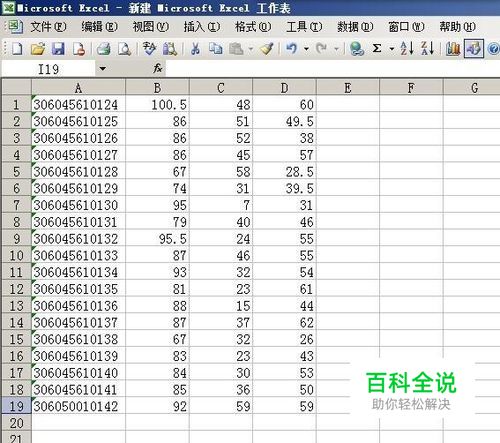Select cell containing 306045610124
The width and height of the screenshot is (500, 443).
[78, 105]
